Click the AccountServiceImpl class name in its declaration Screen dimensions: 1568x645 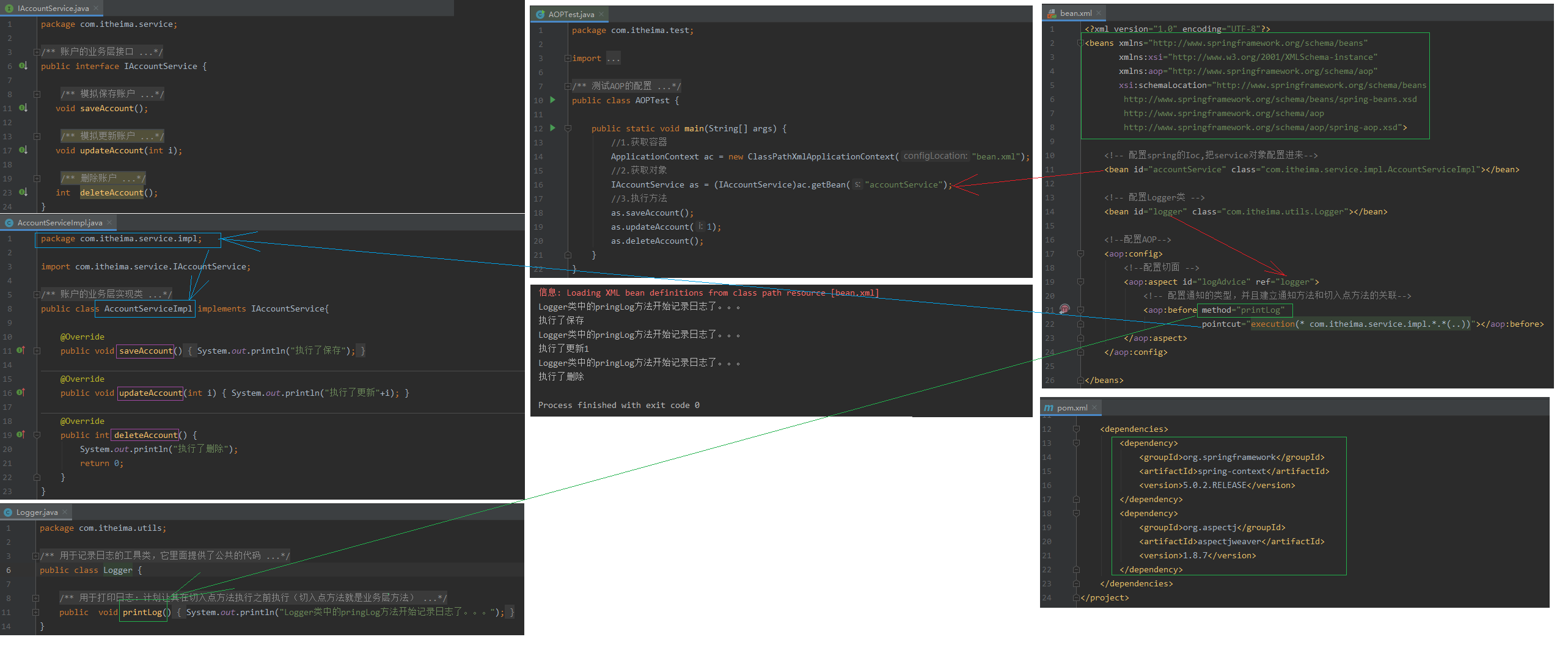(x=148, y=308)
